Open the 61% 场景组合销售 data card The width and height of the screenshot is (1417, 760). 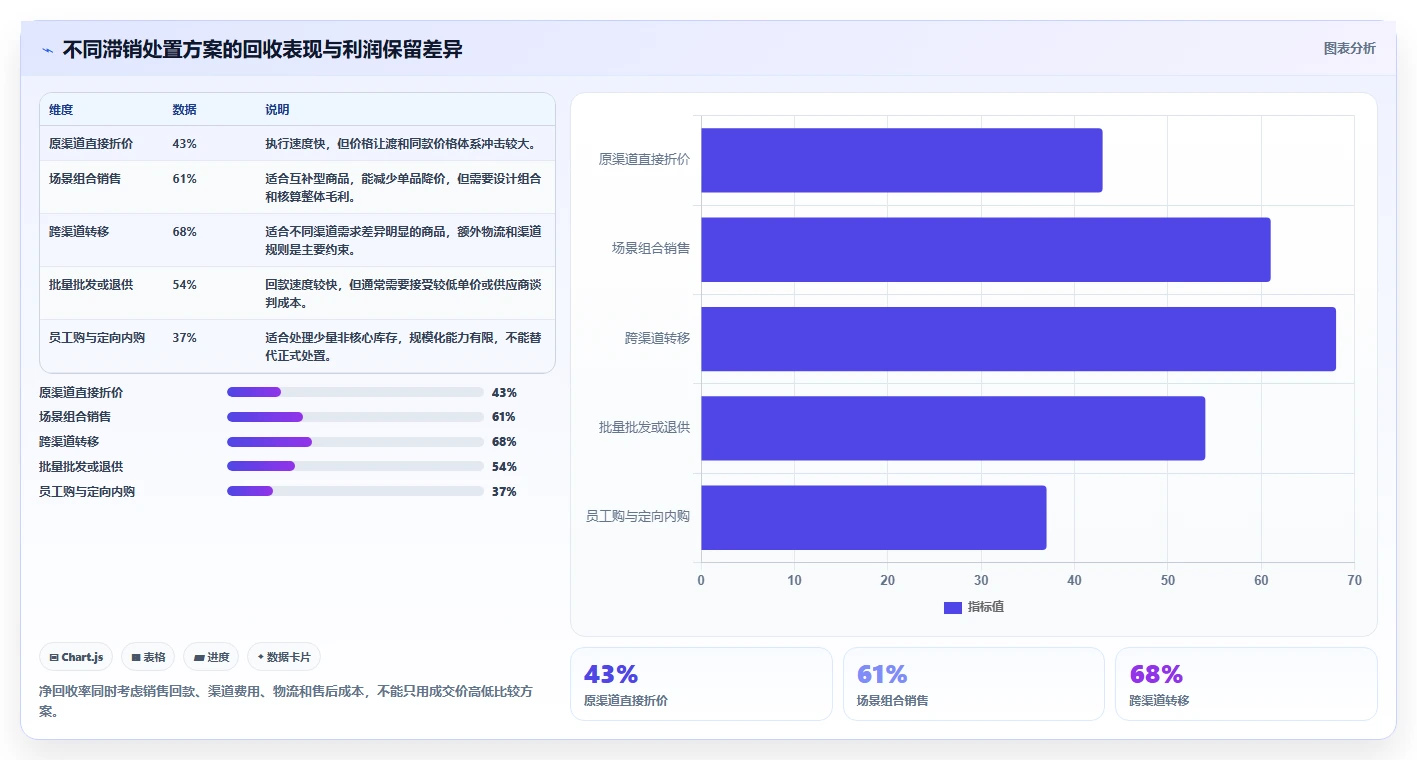[974, 684]
